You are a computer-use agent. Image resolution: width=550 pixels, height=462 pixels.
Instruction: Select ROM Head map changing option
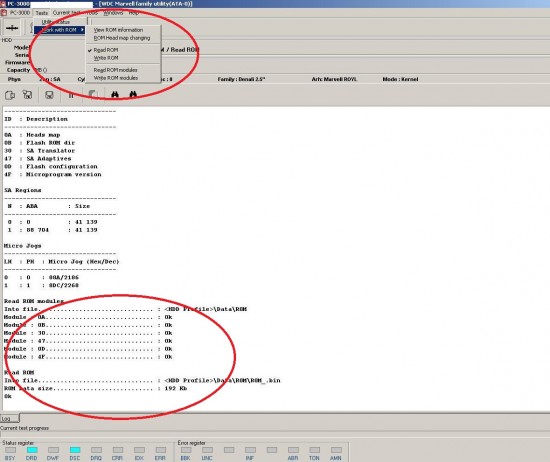point(122,38)
